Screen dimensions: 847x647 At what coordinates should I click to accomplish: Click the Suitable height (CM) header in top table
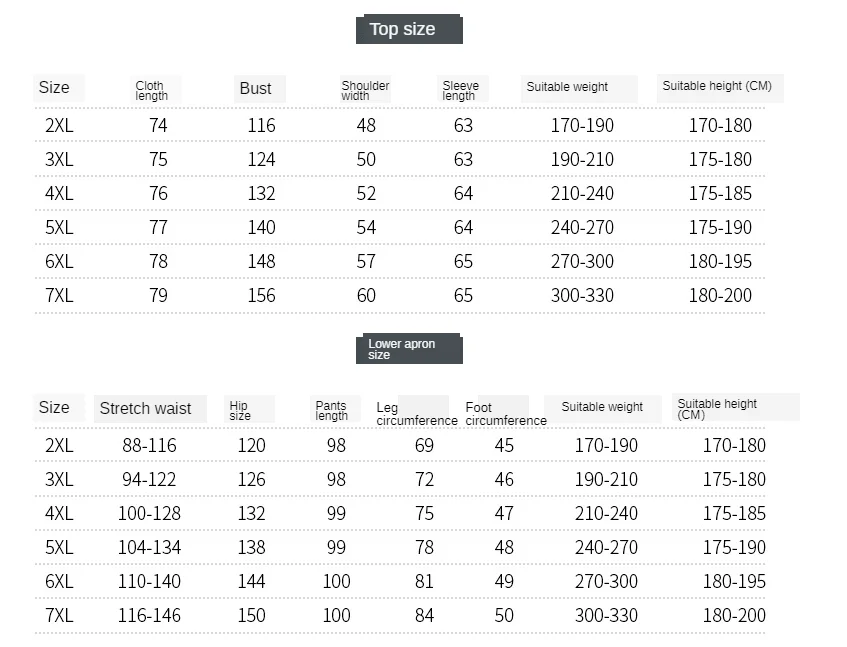tap(717, 86)
